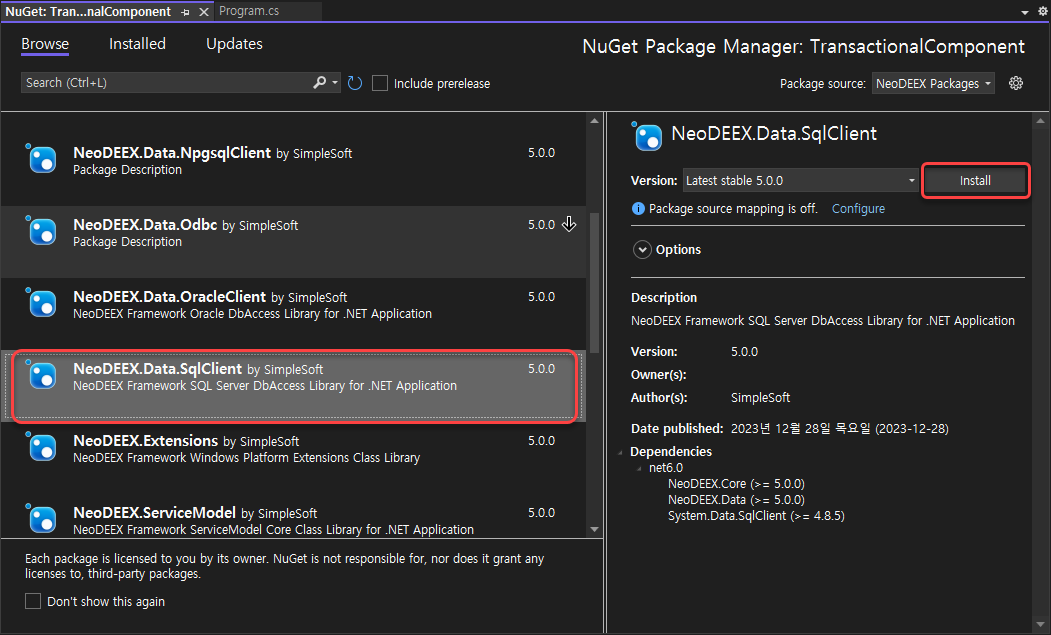Image resolution: width=1051 pixels, height=635 pixels.
Task: Click the NeoDEEX.Data.OracleClient package icon
Action: coord(42,302)
